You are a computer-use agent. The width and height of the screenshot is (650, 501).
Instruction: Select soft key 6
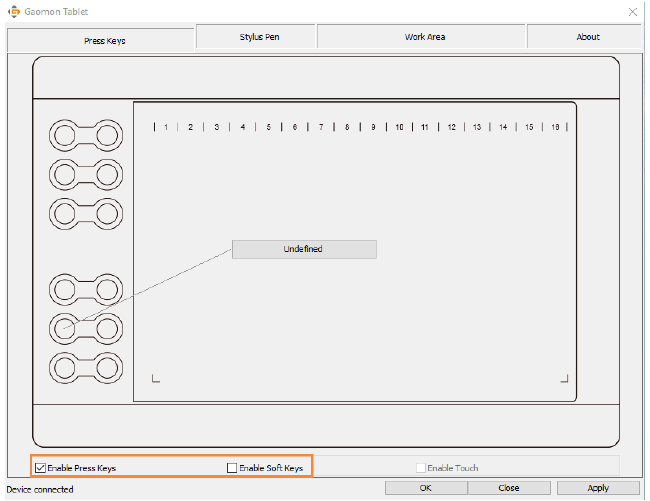tap(295, 127)
